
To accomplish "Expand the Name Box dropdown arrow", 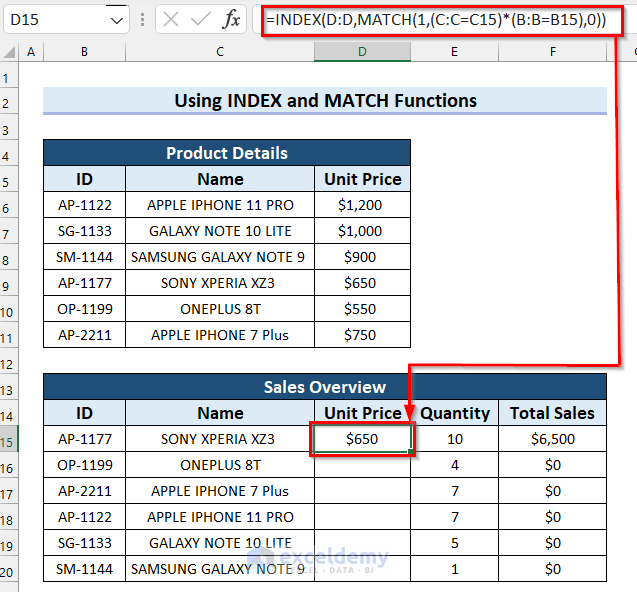I will coord(117,20).
